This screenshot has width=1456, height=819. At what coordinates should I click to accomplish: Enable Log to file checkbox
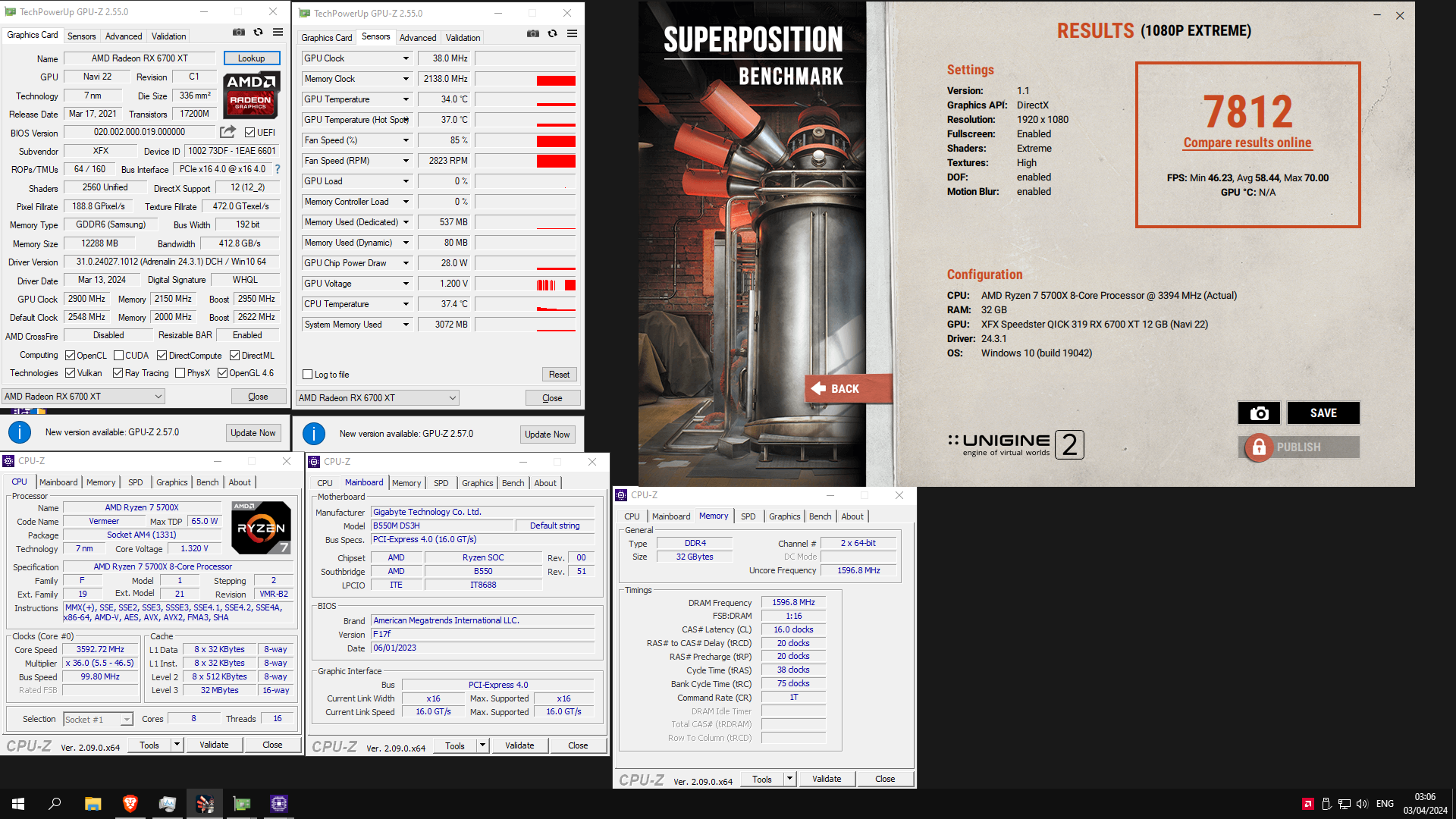pos(307,375)
